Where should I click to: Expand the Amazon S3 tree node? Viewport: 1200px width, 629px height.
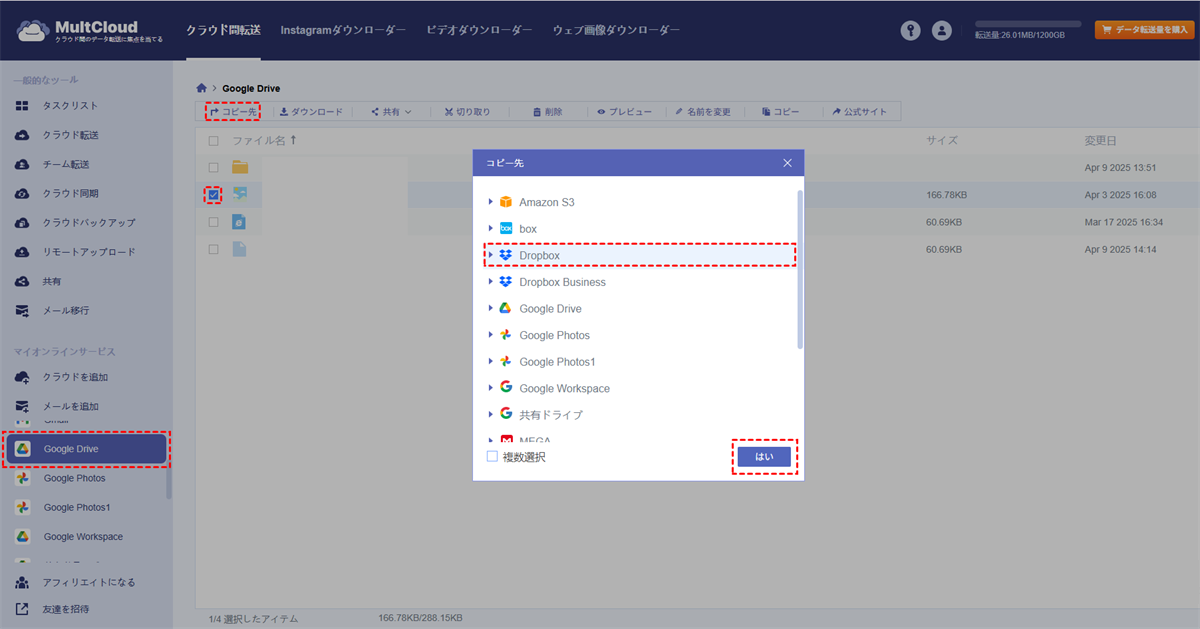coord(490,202)
